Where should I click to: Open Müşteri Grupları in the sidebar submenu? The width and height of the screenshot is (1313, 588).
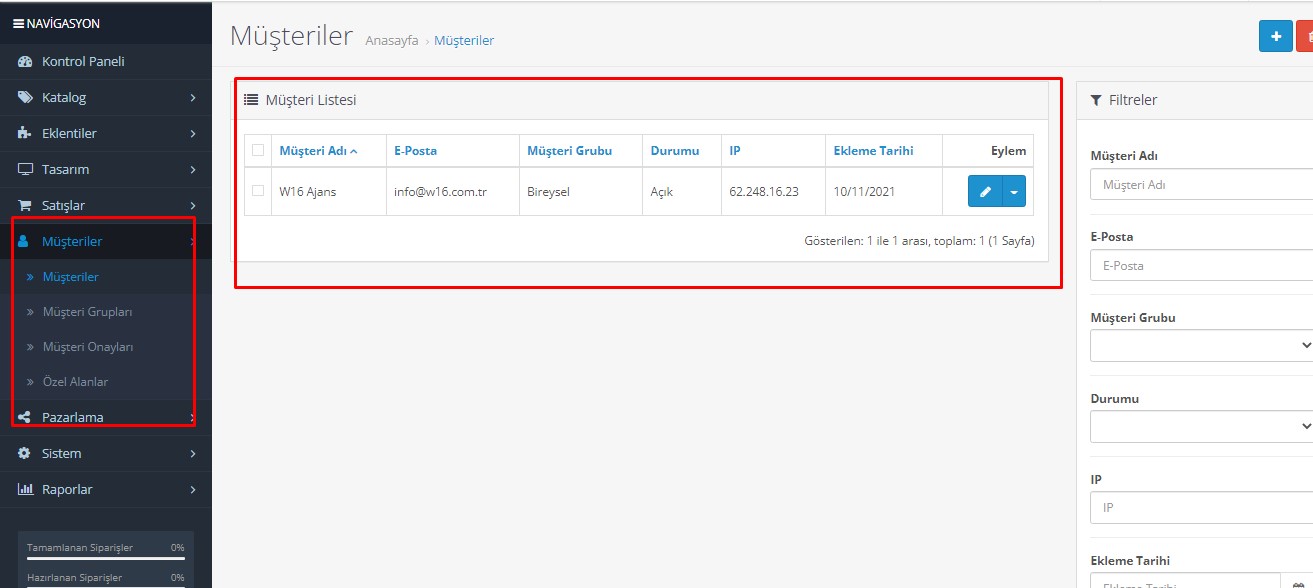(x=87, y=312)
